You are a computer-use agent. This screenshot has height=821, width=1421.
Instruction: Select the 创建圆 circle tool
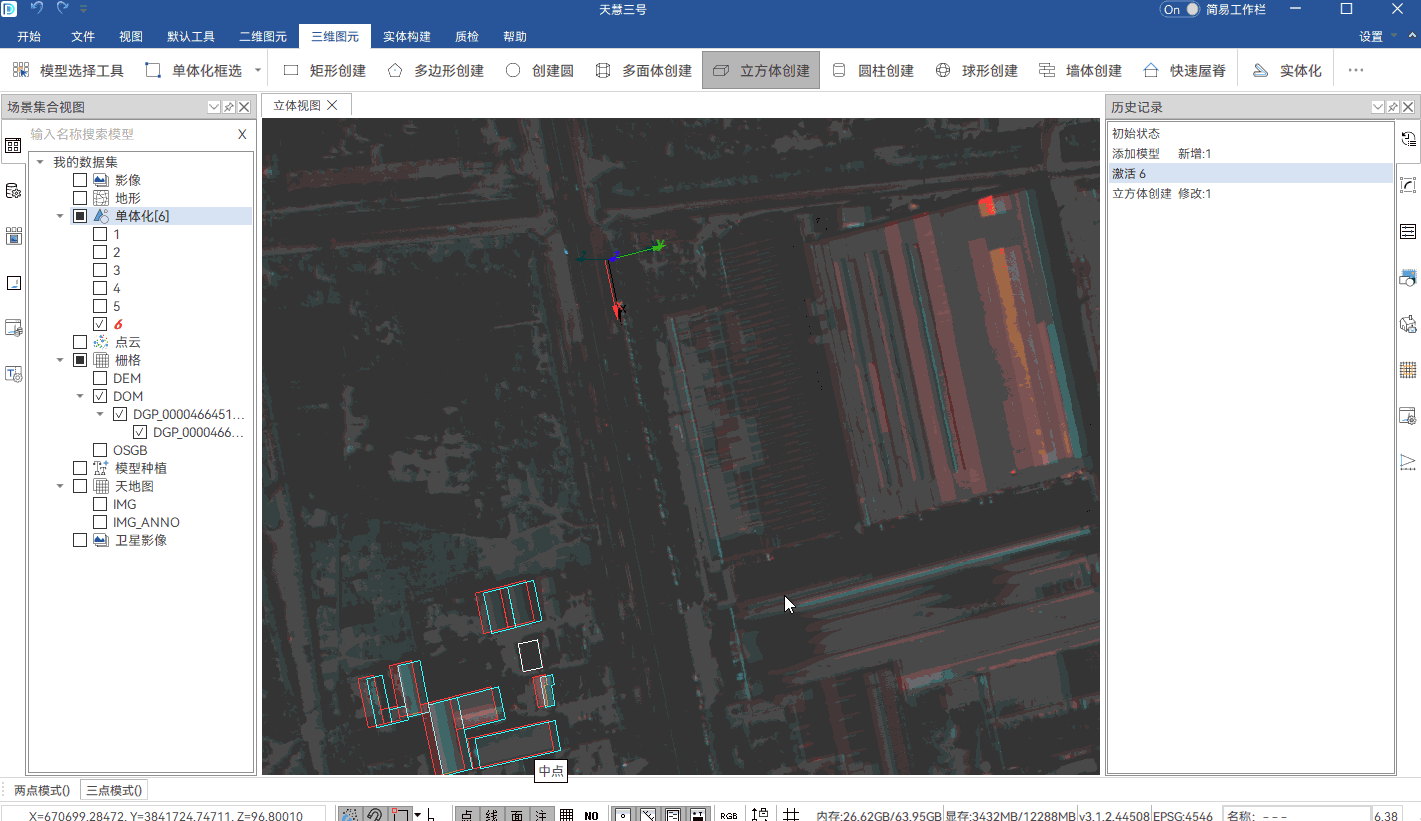tap(540, 71)
